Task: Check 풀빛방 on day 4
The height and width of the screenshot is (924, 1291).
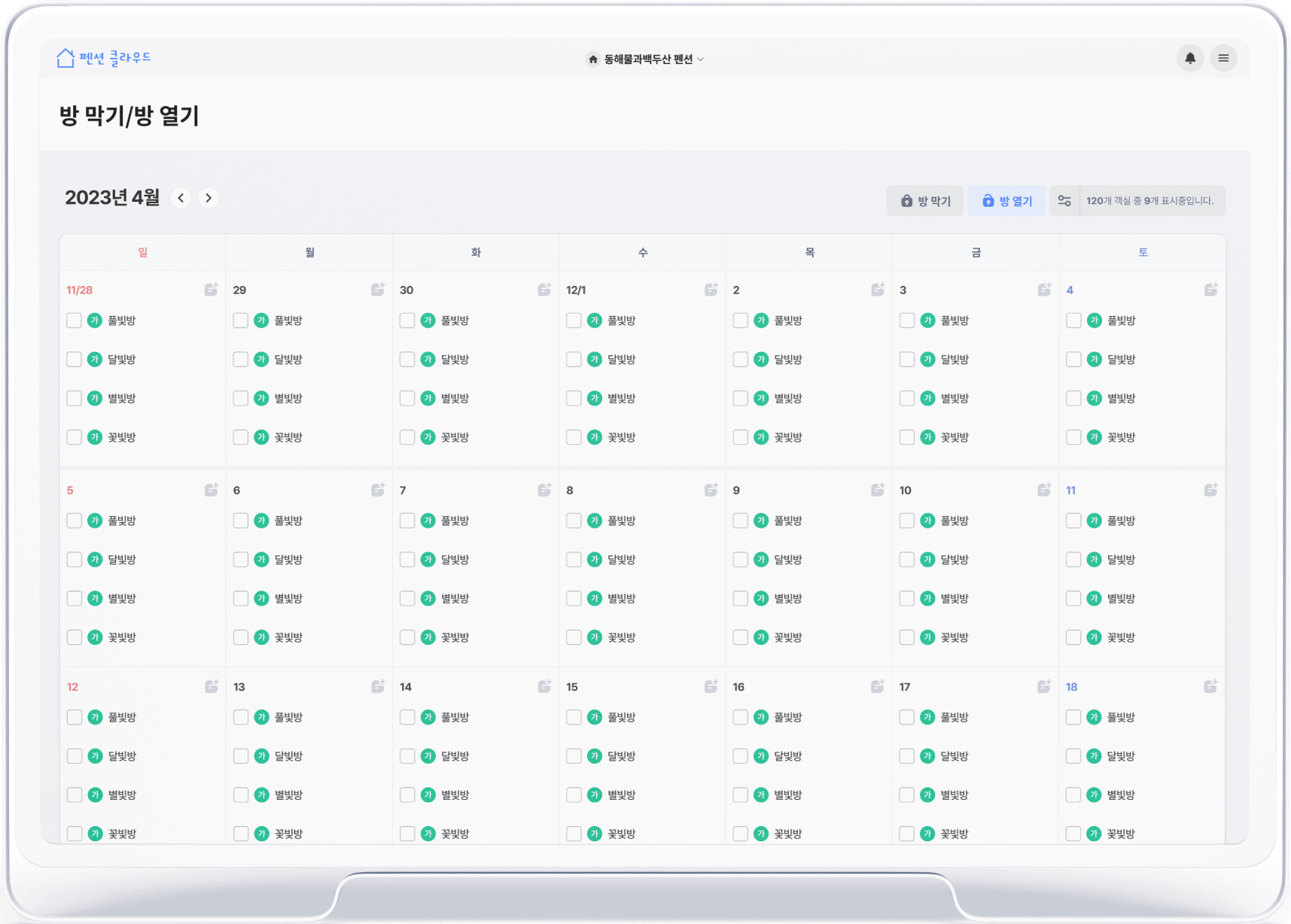Action: coord(1073,321)
